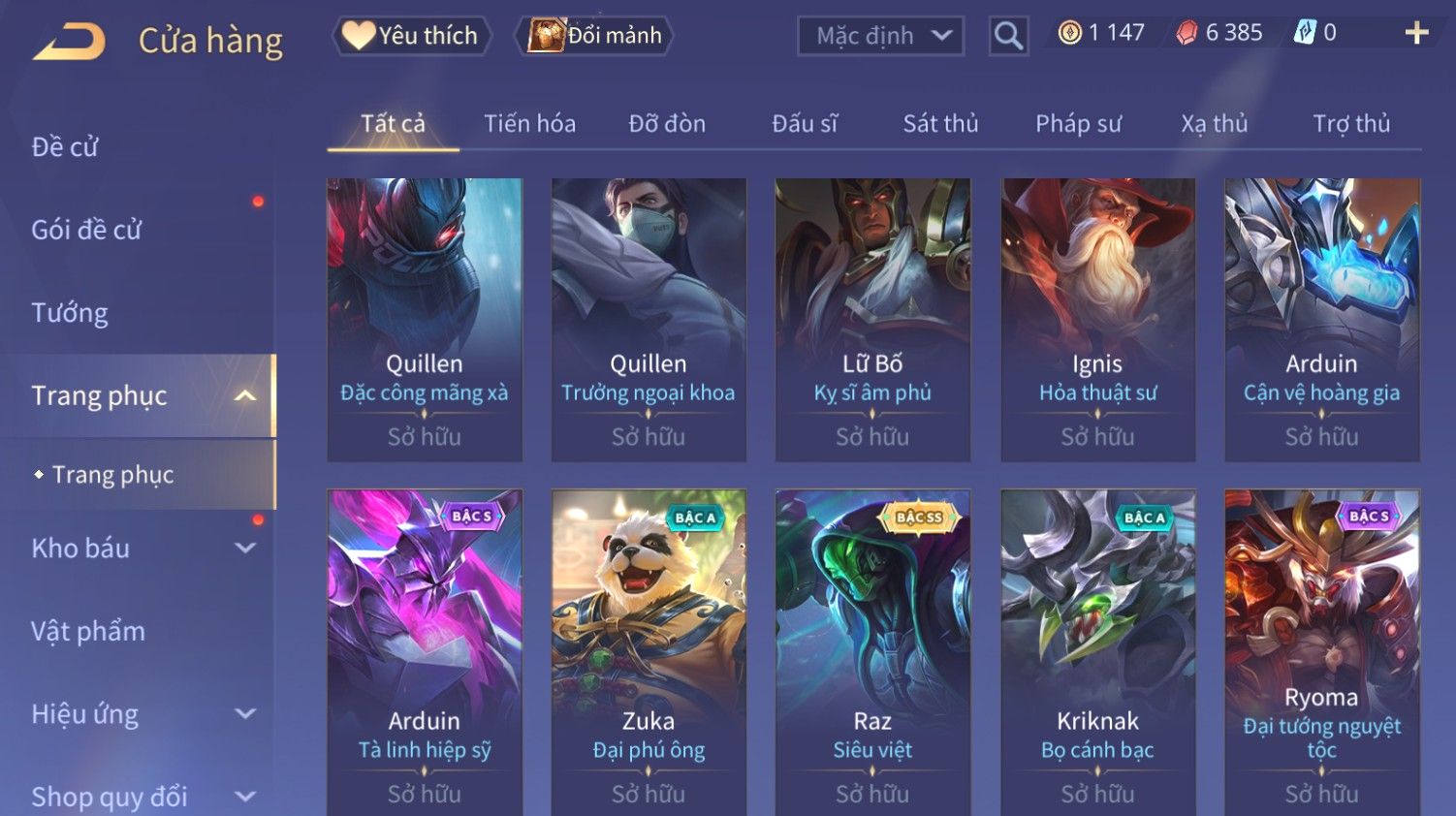
Task: Open the Yêu thích favorites button
Action: click(412, 36)
